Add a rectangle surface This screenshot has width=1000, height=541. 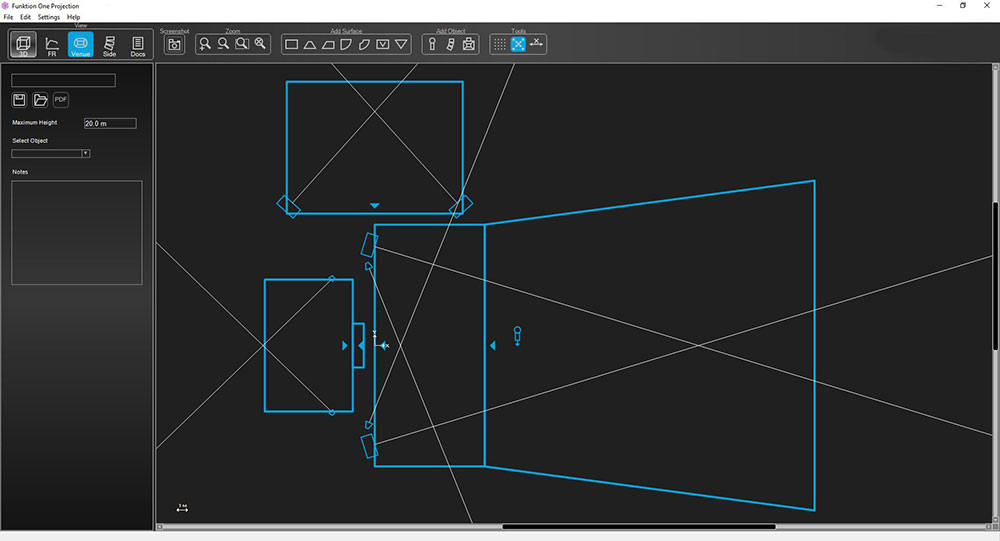pyautogui.click(x=291, y=44)
